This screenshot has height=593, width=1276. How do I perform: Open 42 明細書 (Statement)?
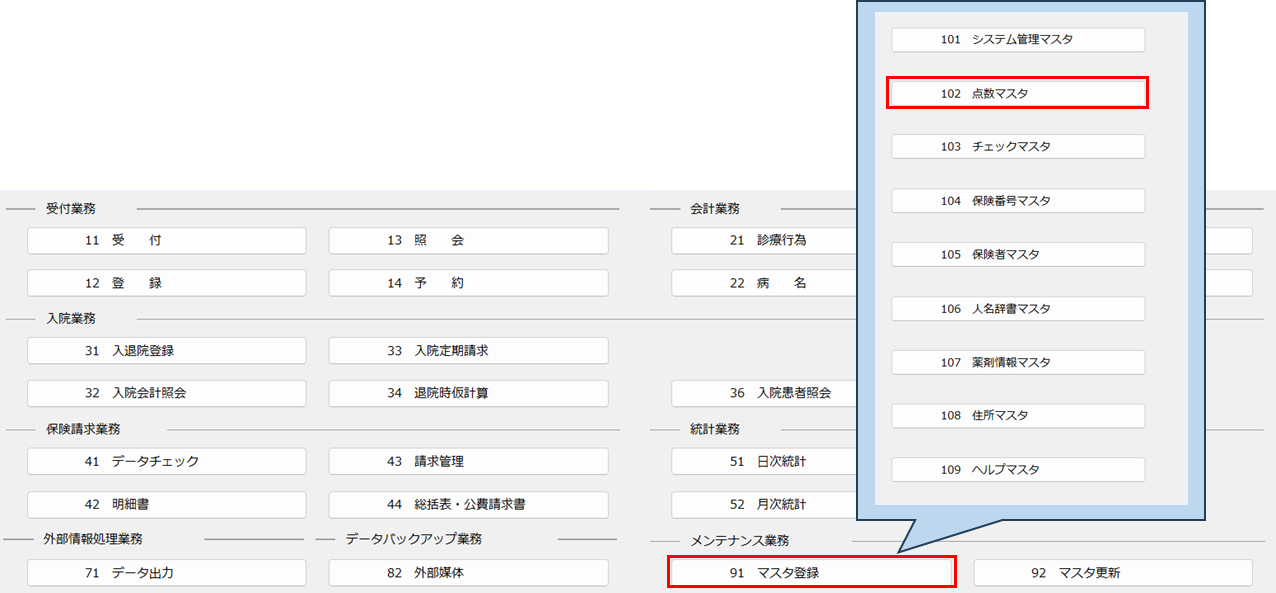tap(166, 505)
